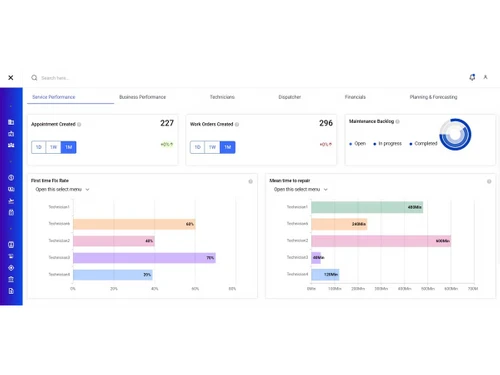The width and height of the screenshot is (500, 375).
Task: Click the purple 75% bar in Fix Rate chart
Action: (144, 258)
